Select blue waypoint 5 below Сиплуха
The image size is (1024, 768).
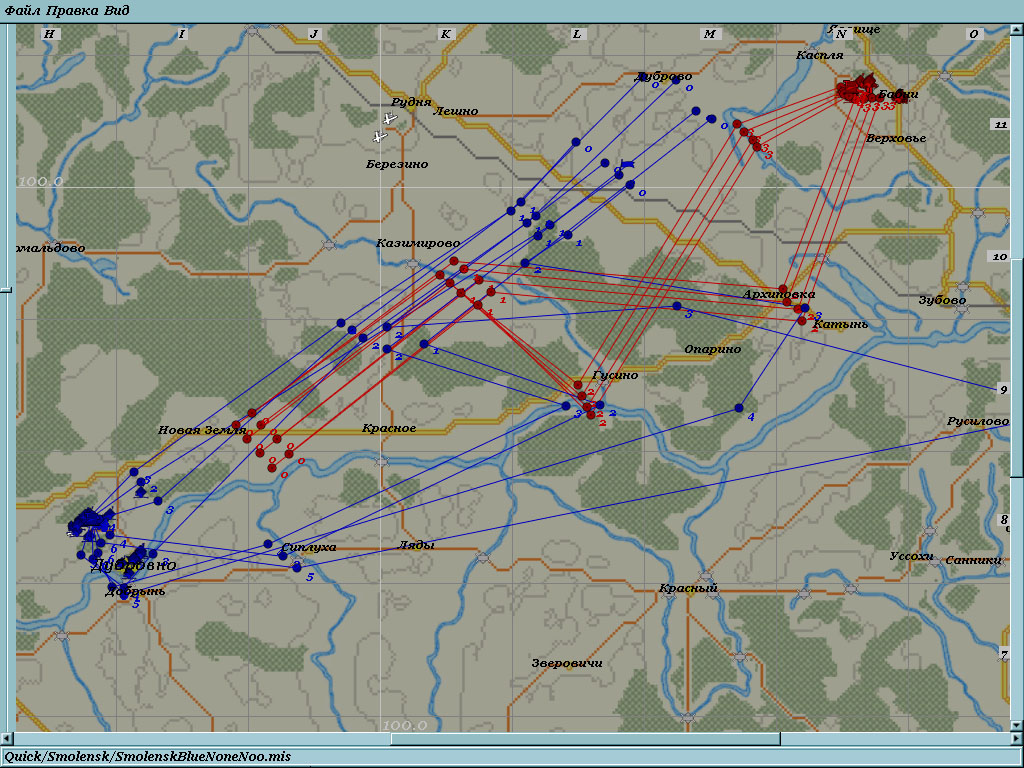[297, 568]
